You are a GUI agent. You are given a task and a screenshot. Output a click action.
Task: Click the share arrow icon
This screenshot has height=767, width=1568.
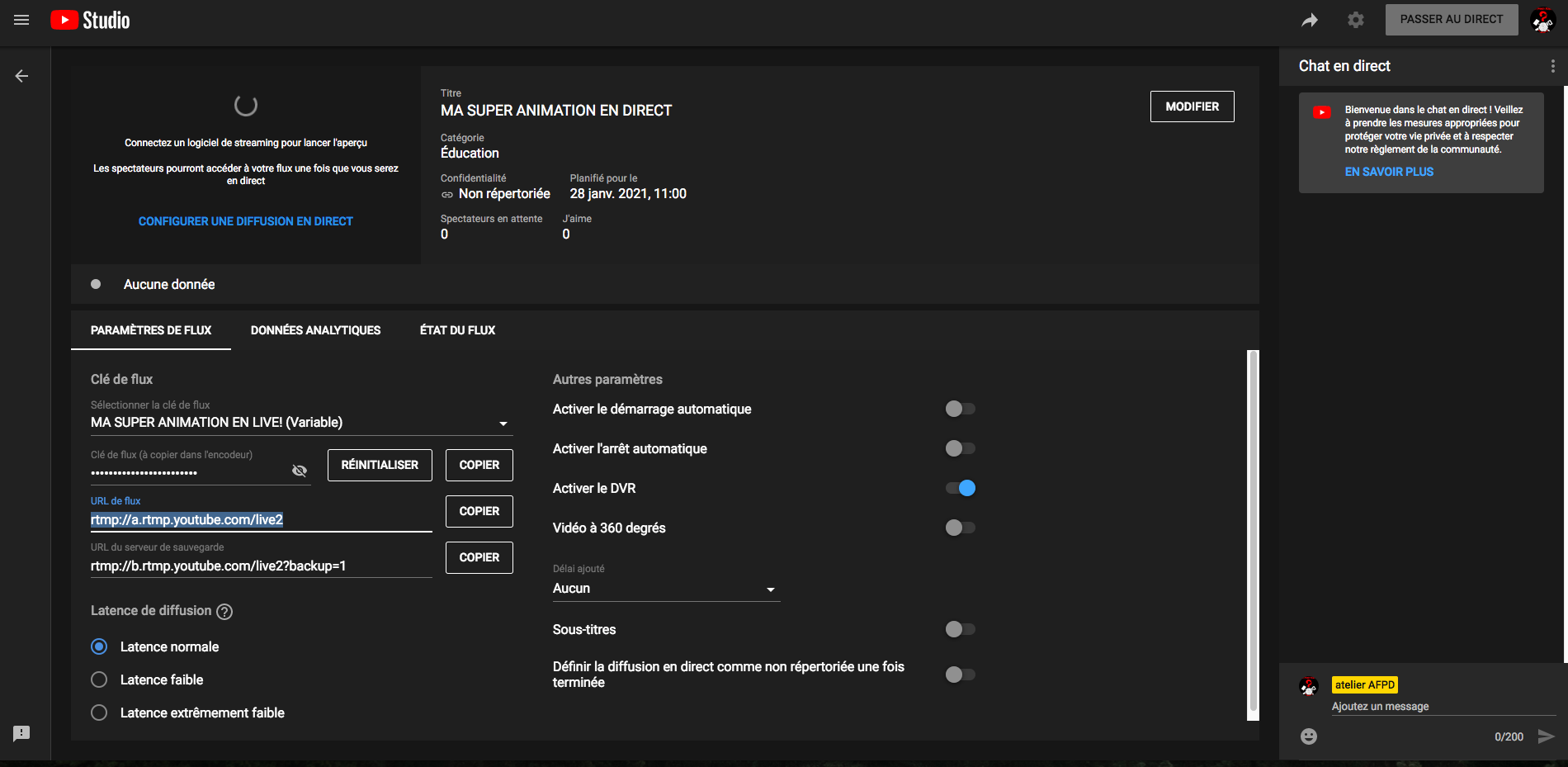click(x=1310, y=20)
